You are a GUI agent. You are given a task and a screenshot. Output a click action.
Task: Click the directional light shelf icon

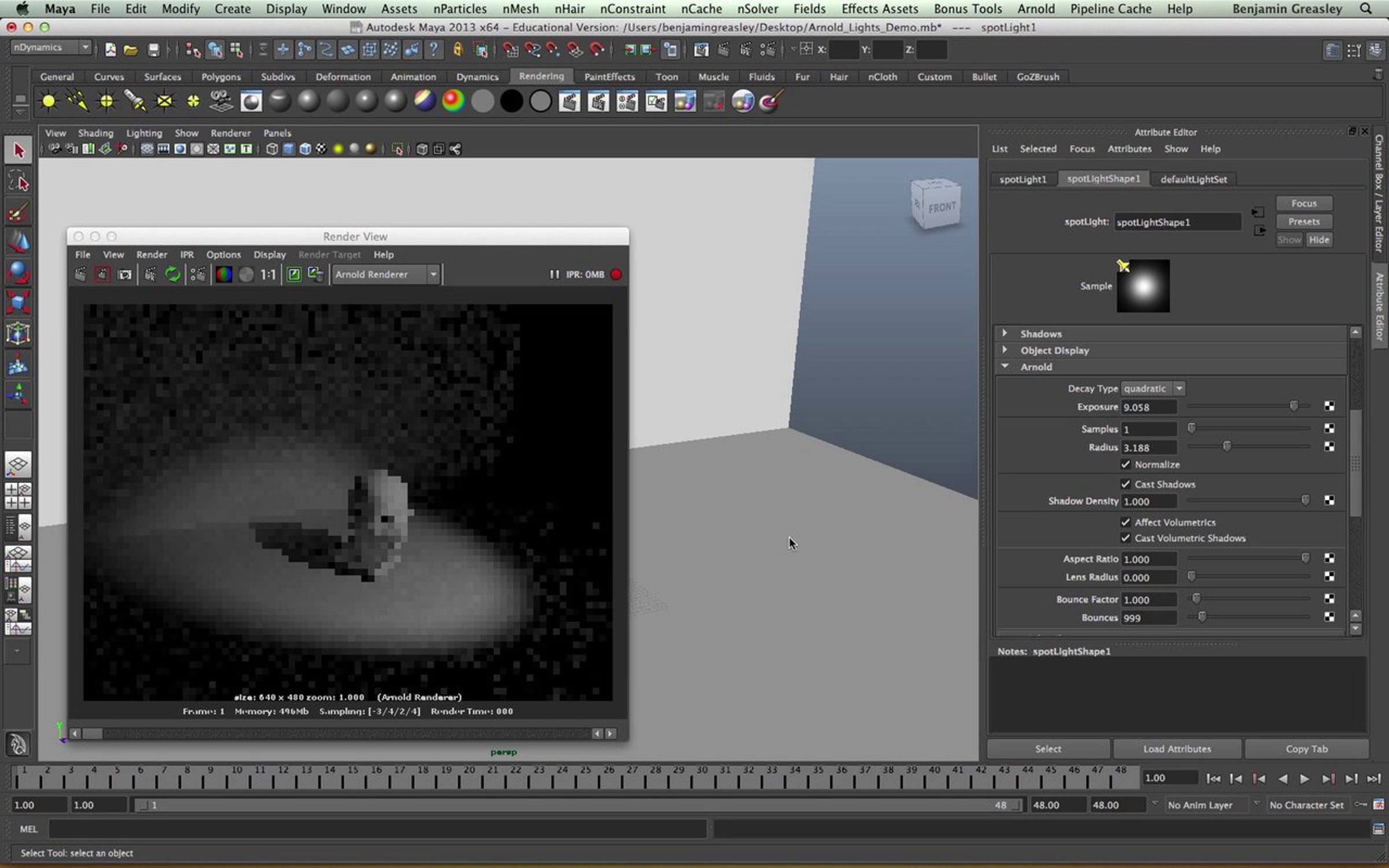78,101
